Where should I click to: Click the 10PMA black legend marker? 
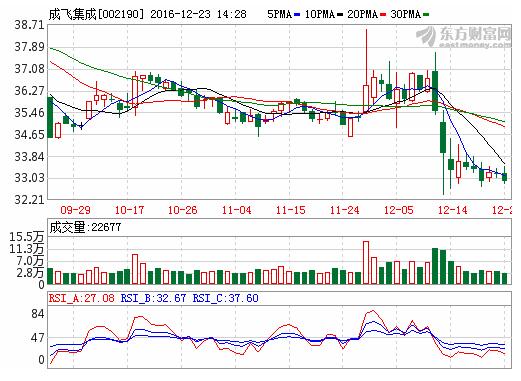coord(340,14)
